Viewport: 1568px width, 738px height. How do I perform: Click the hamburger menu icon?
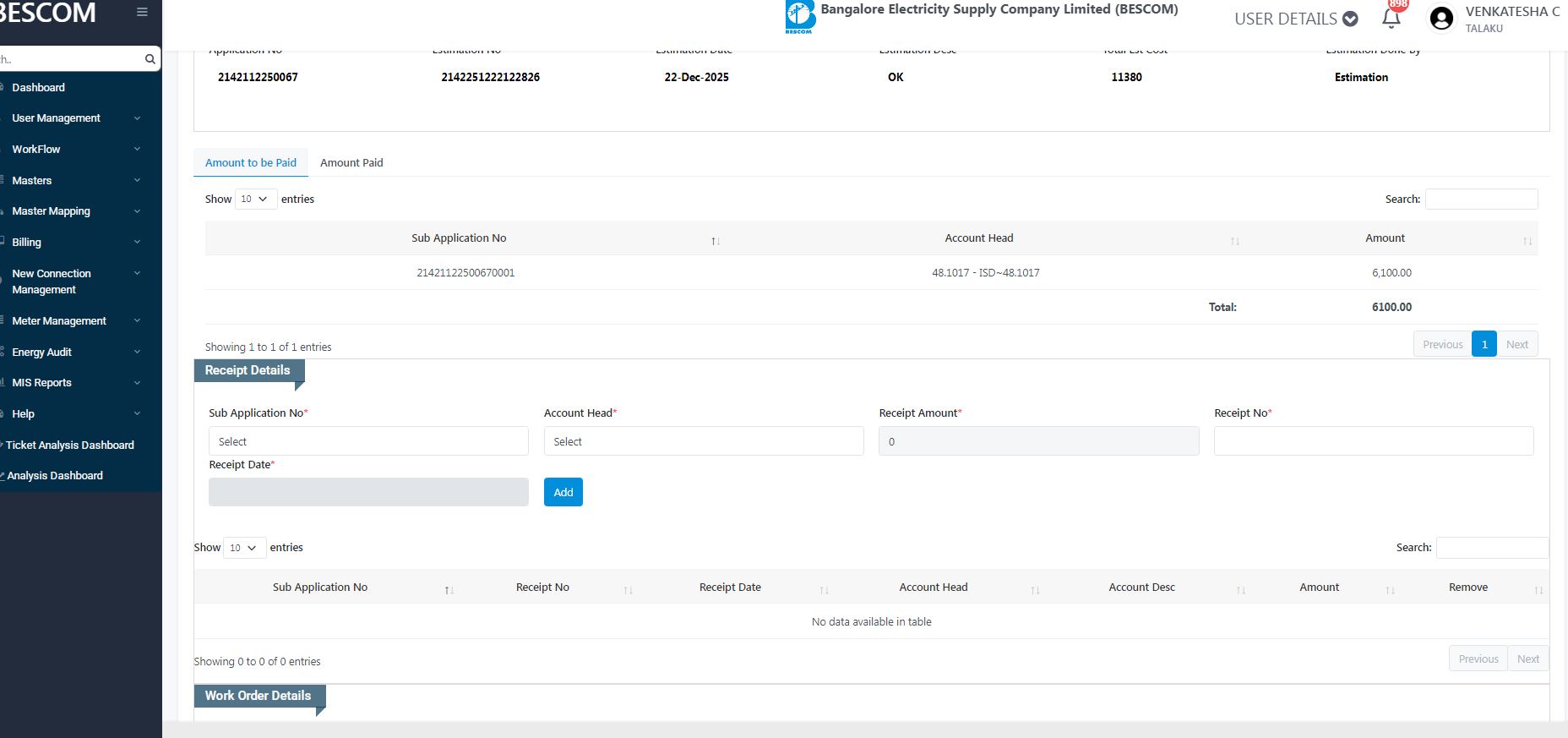pos(142,12)
